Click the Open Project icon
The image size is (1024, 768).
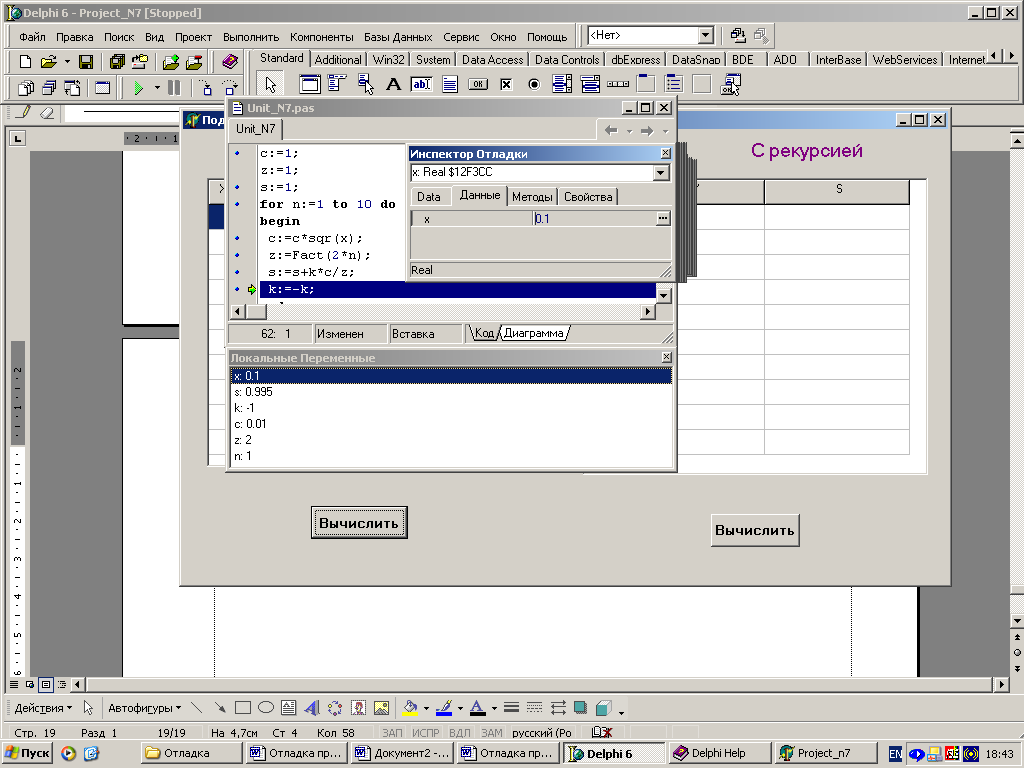tap(140, 61)
